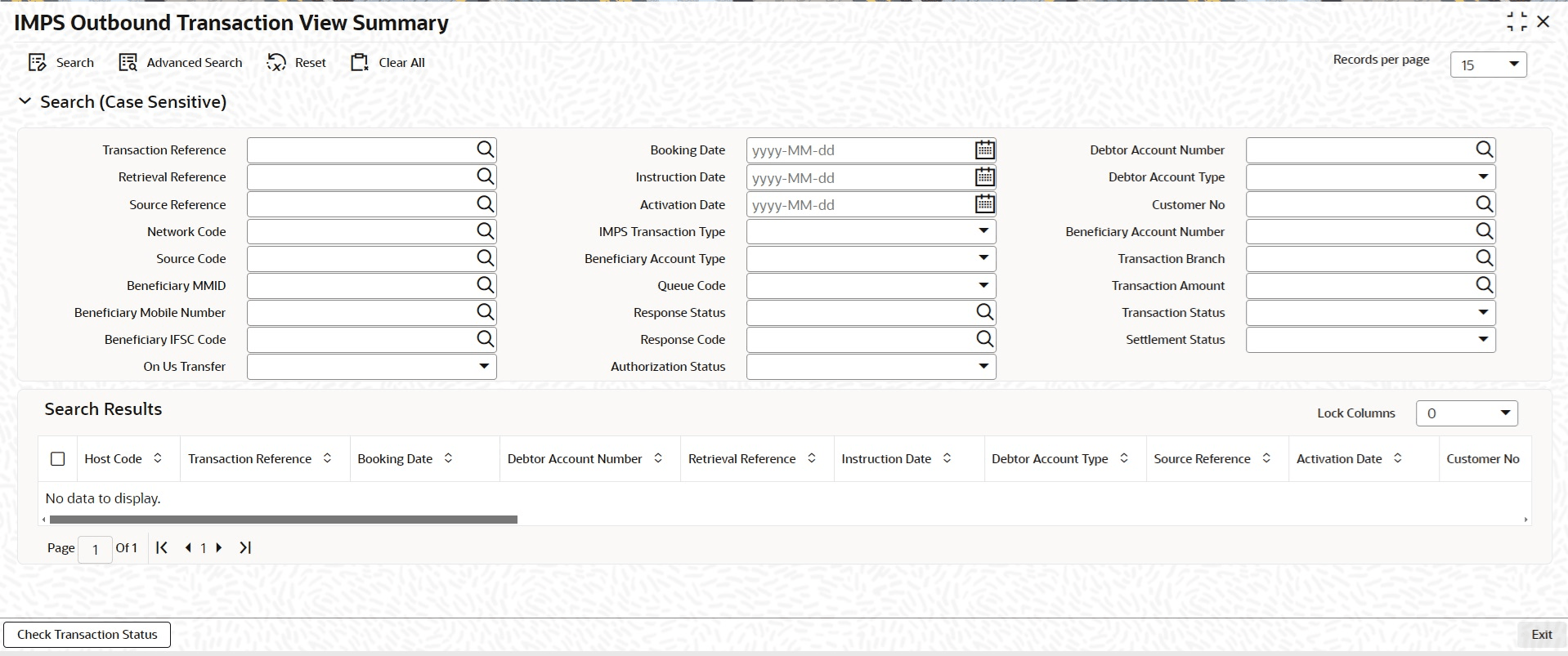Select the Customer No column header

[1483, 458]
